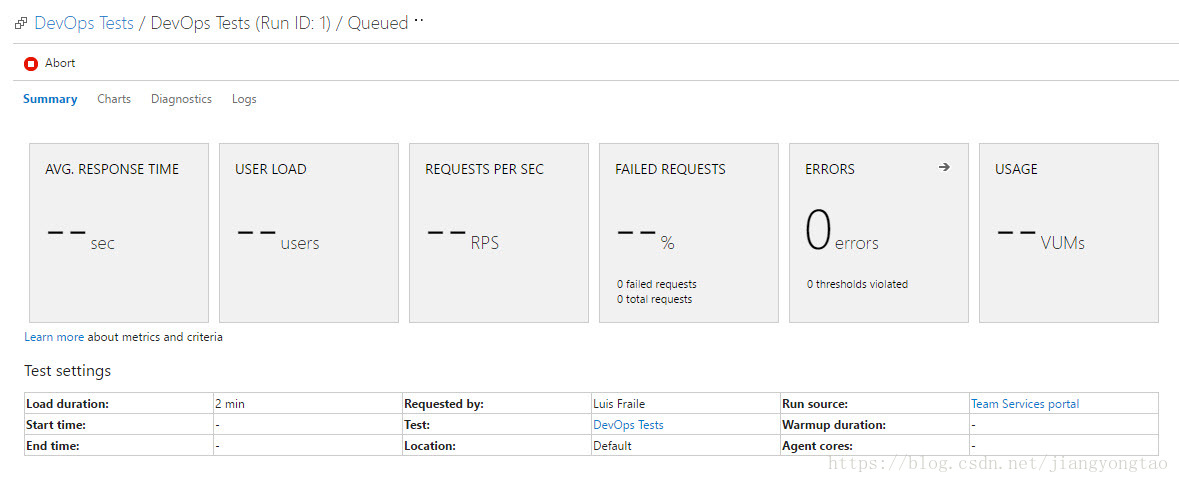This screenshot has width=1179, height=483.
Task: Click the red Abort stop icon
Action: (31, 64)
